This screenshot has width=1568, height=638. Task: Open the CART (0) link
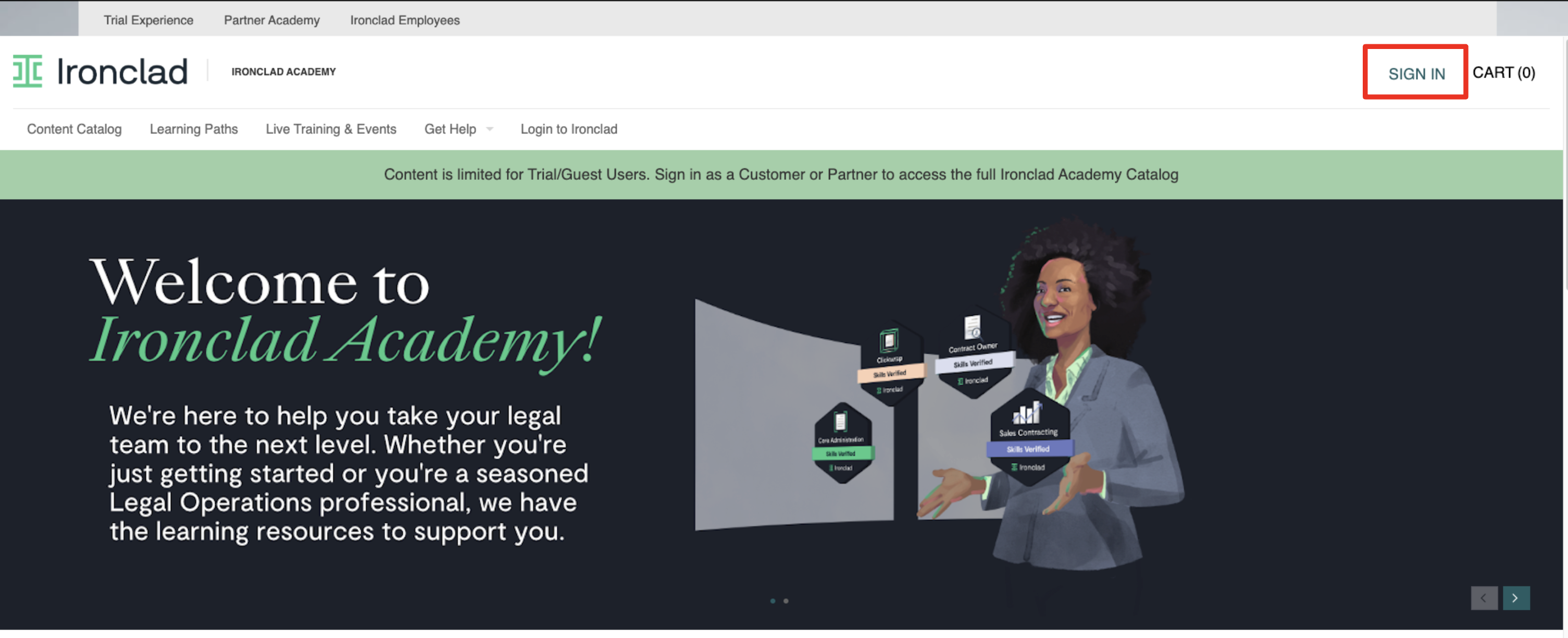(x=1503, y=72)
